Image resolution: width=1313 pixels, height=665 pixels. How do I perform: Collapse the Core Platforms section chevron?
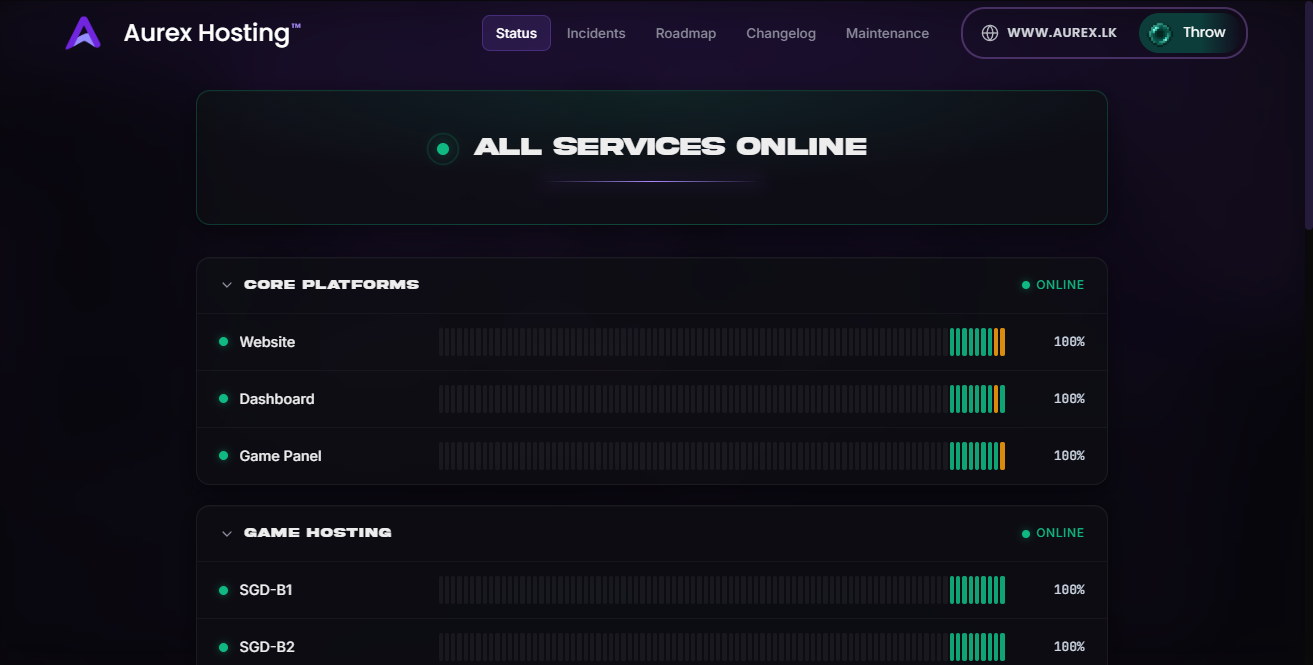pos(226,285)
